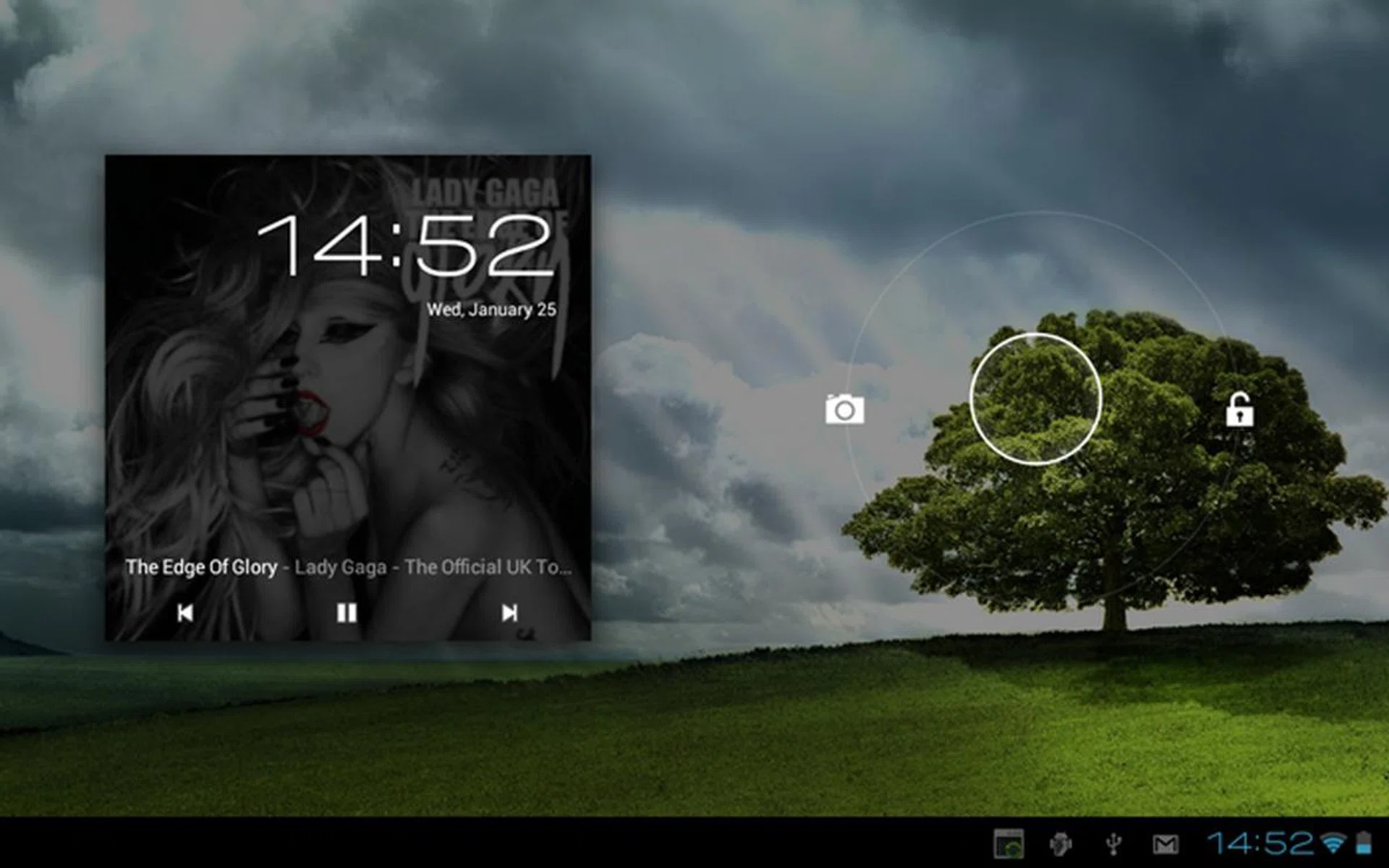Screen dimensions: 1389x868
Task: Tap the Wed, January 25 date text
Action: click(x=491, y=310)
